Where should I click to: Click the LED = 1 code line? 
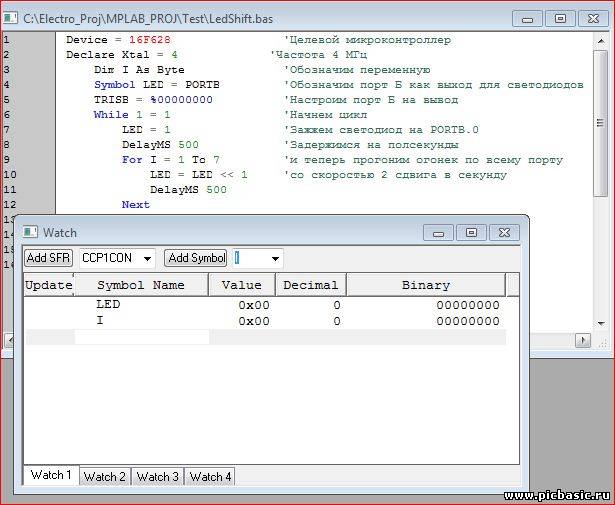(x=146, y=130)
